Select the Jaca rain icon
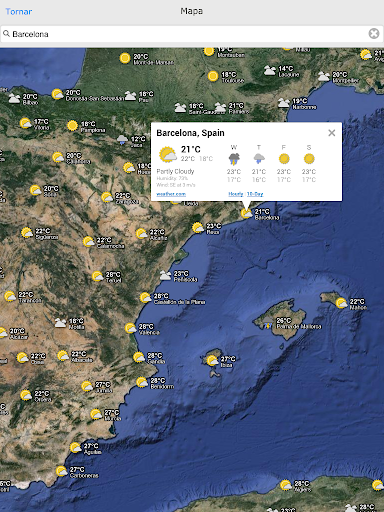Image resolution: width=384 pixels, height=512 pixels. click(x=122, y=140)
